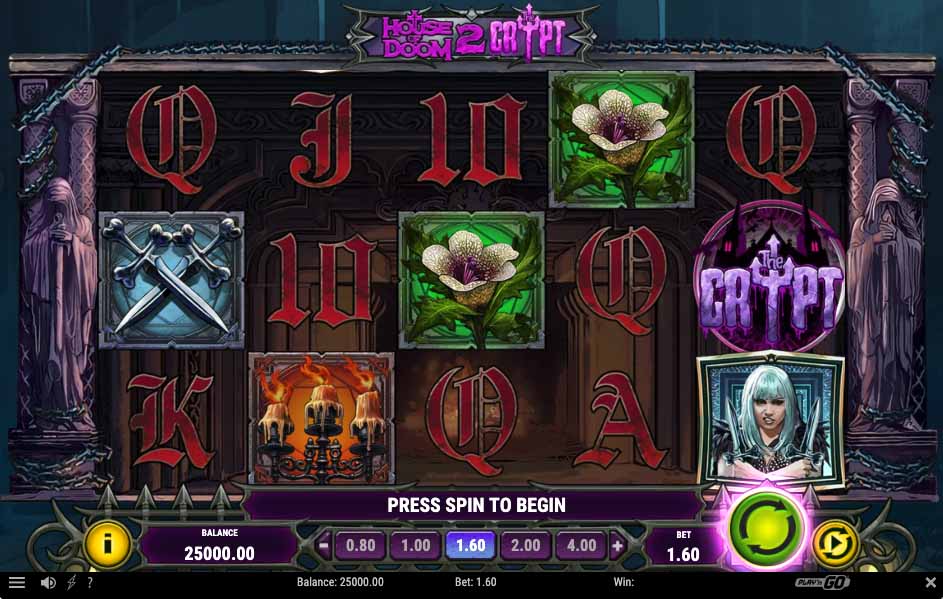Select the 0.80 bet amount
The height and width of the screenshot is (599, 943).
pos(360,545)
